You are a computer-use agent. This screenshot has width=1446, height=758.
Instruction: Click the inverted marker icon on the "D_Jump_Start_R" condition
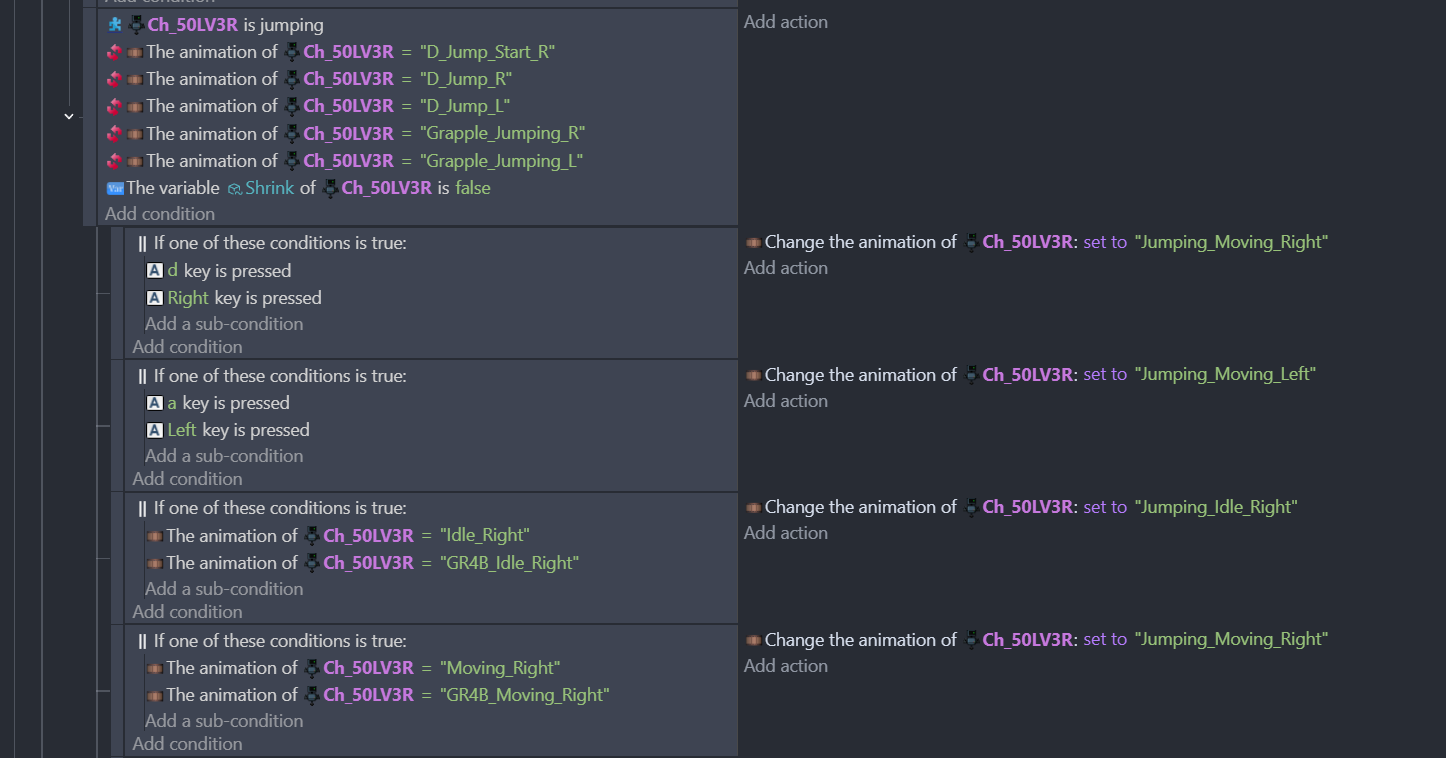pyautogui.click(x=114, y=52)
